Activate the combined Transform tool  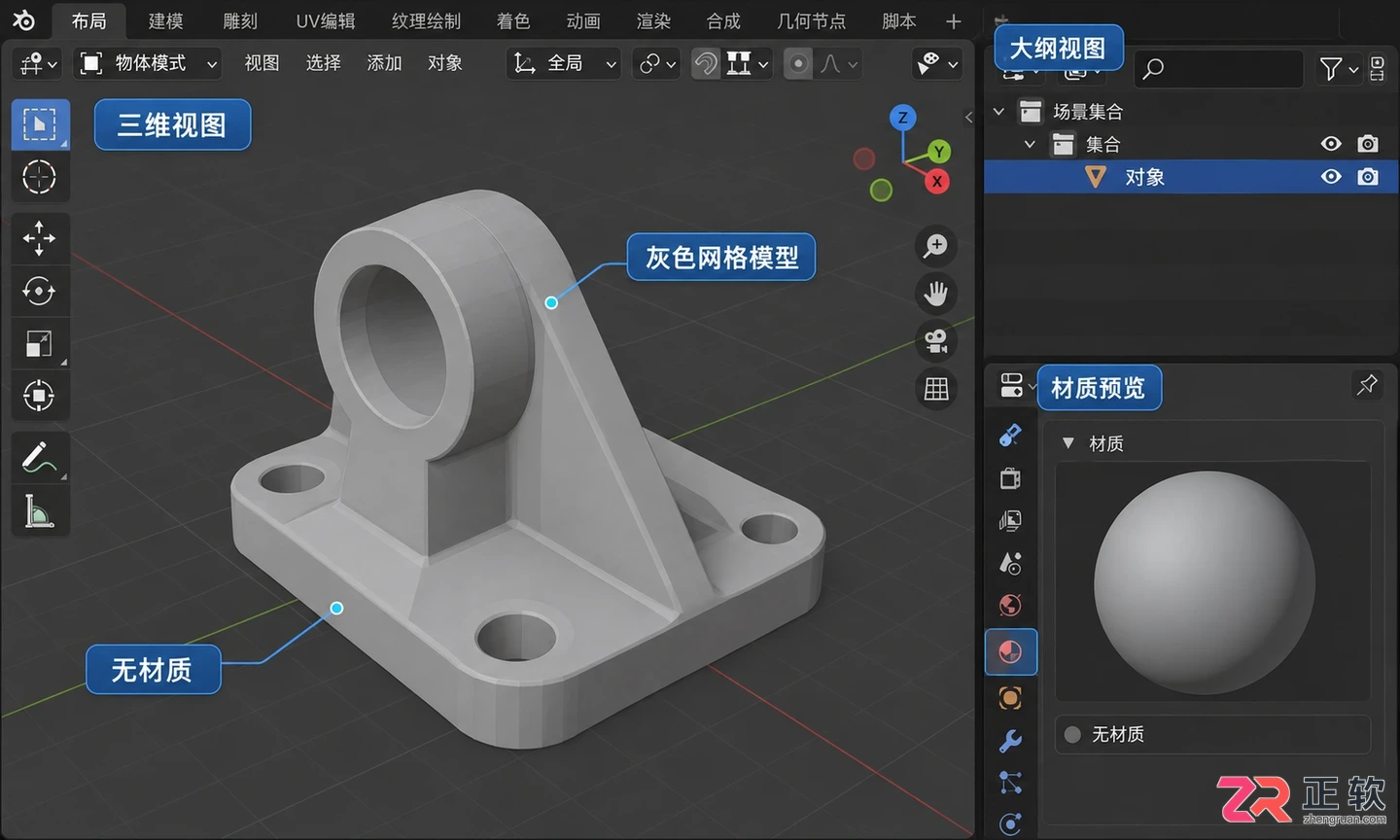(x=40, y=396)
